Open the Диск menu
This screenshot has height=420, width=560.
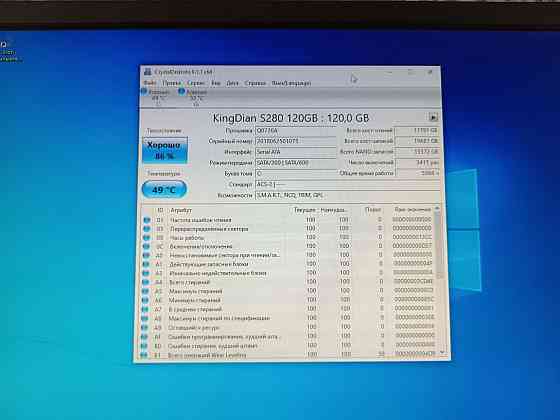(x=232, y=83)
